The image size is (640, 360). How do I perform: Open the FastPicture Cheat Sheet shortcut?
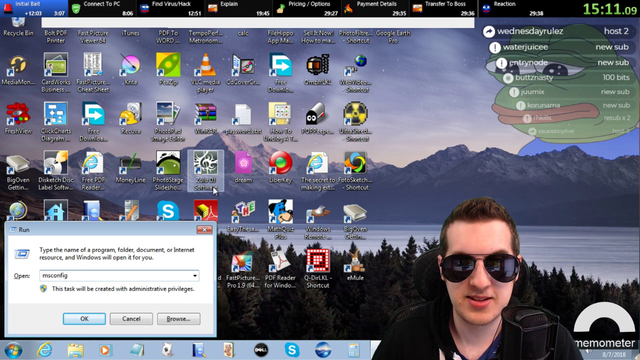coord(93,72)
